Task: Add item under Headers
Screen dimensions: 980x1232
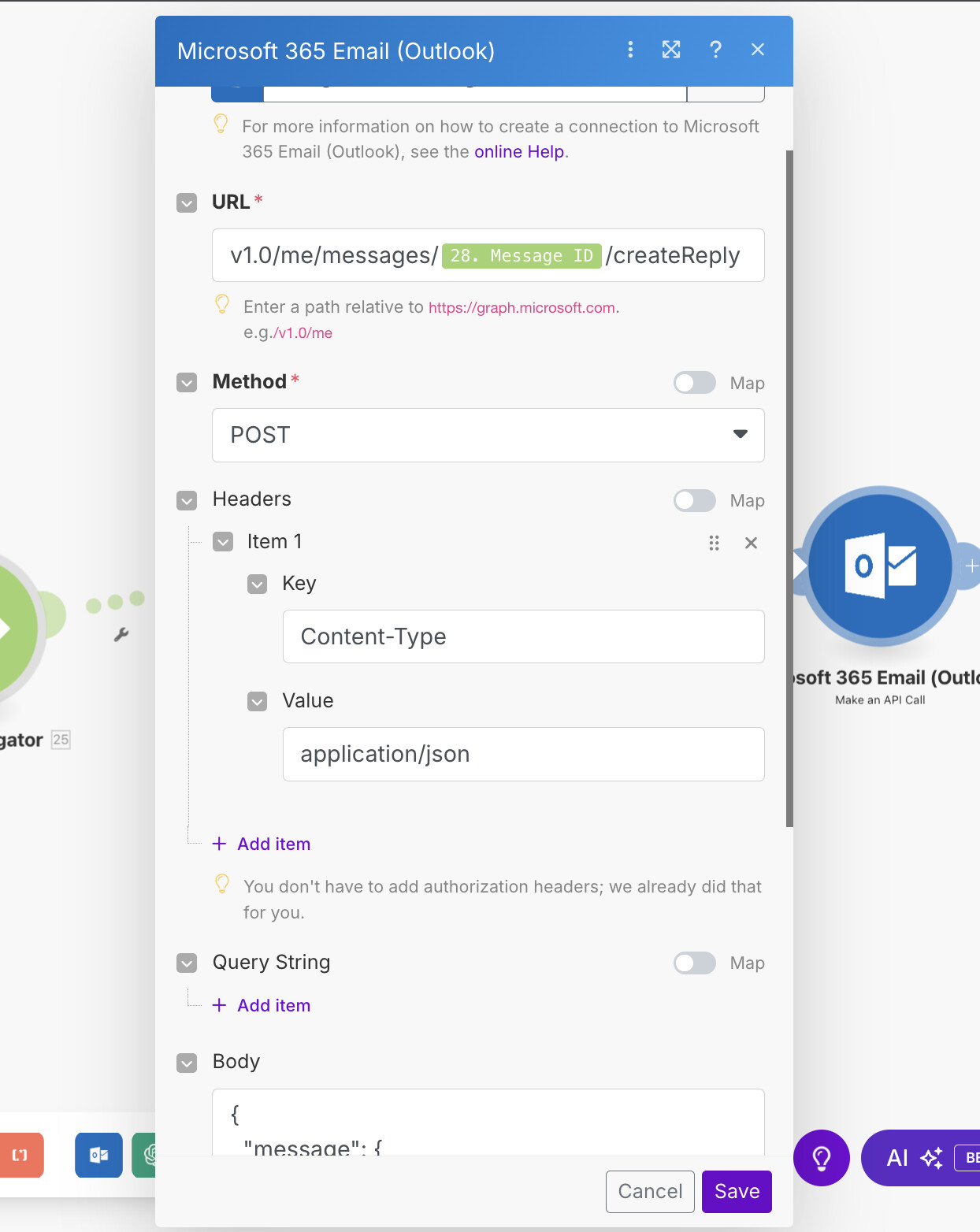Action: click(262, 844)
